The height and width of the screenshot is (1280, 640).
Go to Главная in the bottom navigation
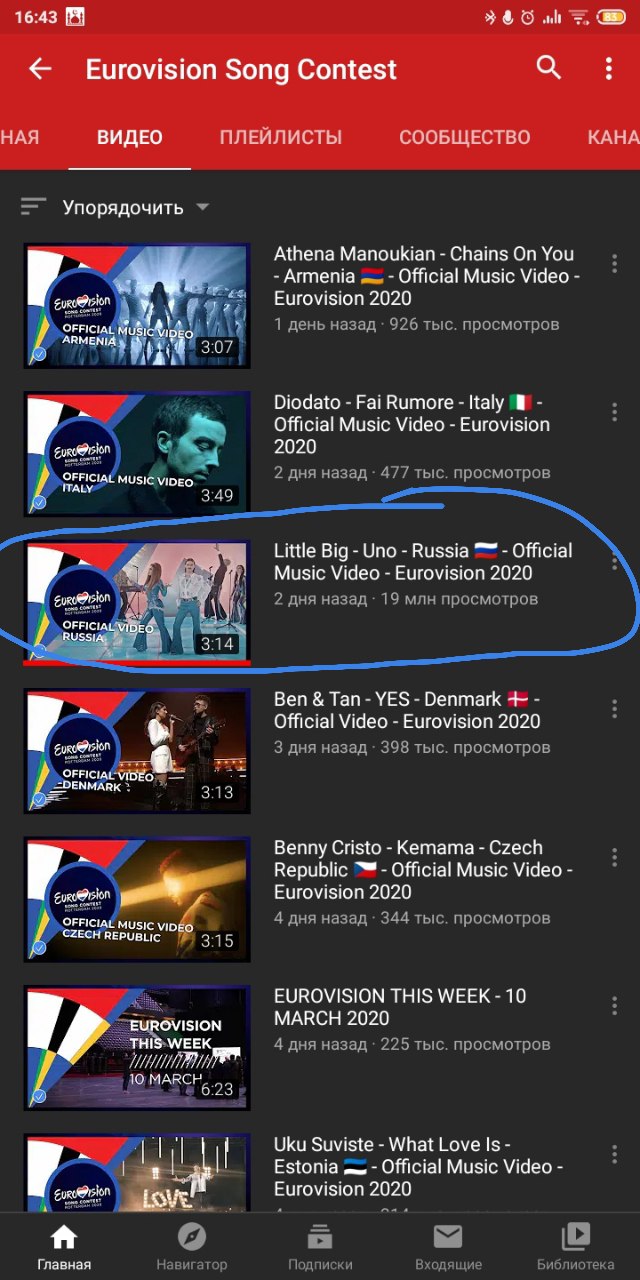[64, 1247]
